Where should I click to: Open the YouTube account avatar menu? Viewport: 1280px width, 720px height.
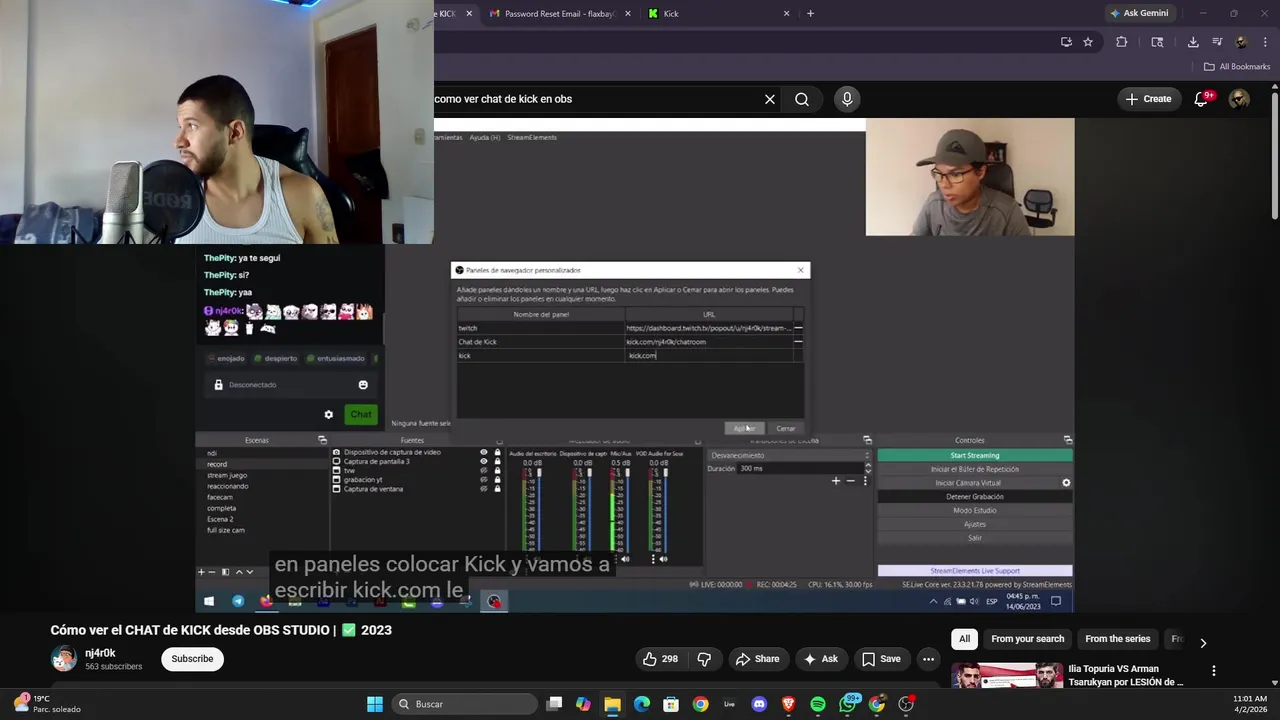point(1239,98)
